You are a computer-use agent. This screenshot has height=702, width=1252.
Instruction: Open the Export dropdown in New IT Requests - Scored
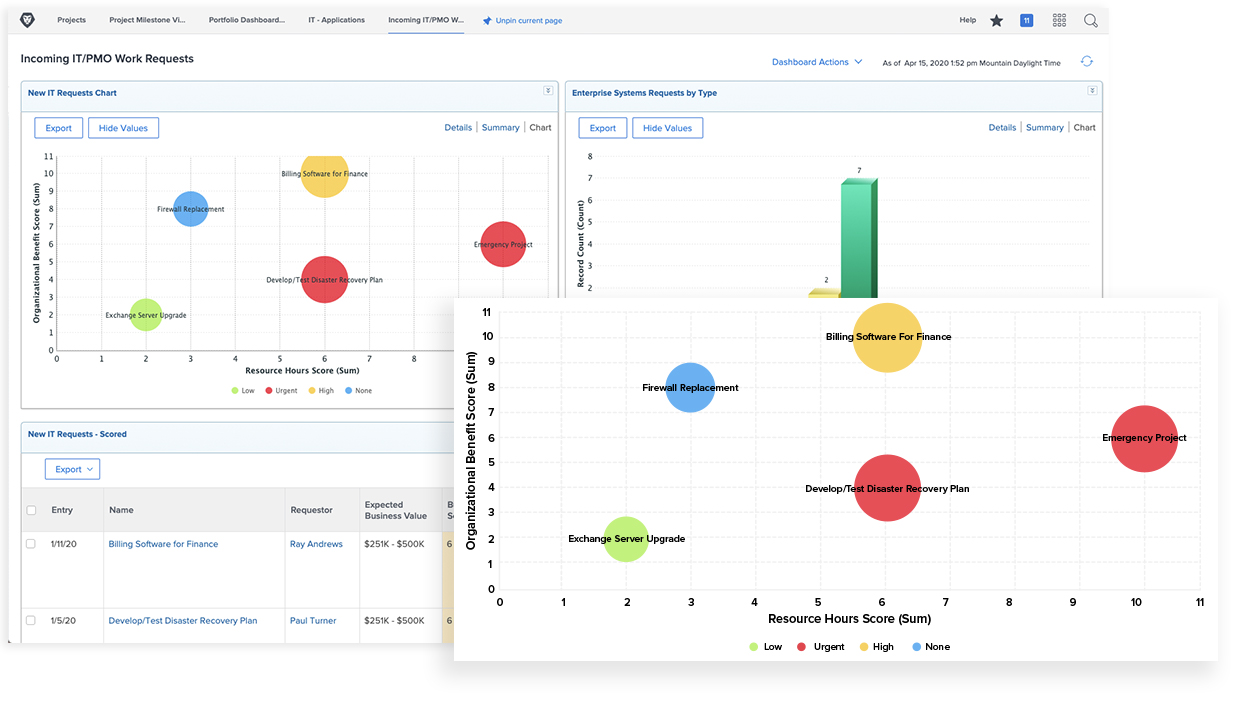(71, 469)
